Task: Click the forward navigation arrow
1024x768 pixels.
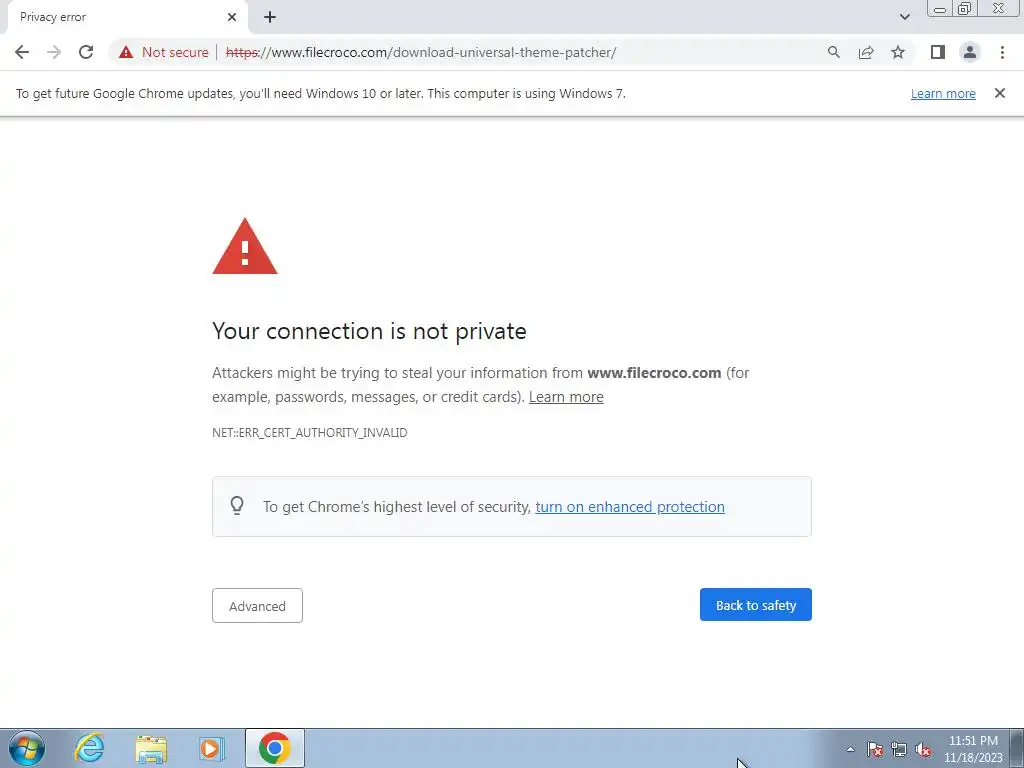Action: coord(54,52)
